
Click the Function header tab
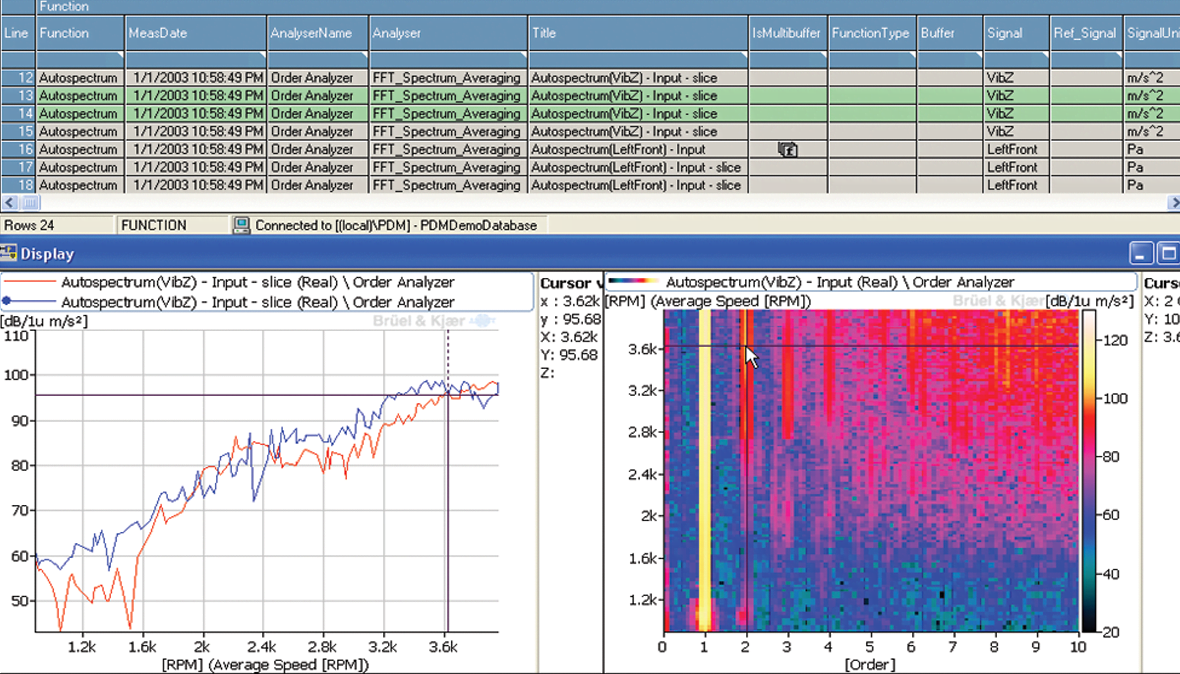[x=66, y=7]
